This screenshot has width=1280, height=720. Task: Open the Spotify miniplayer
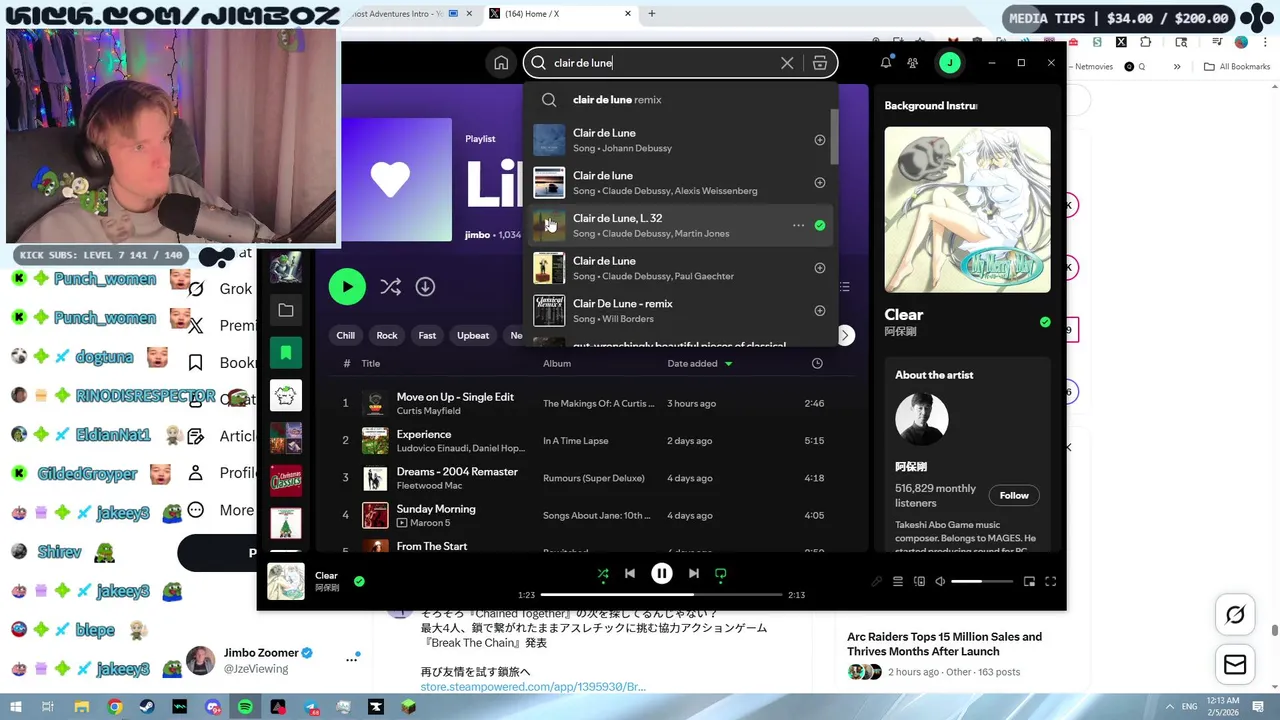click(1029, 581)
